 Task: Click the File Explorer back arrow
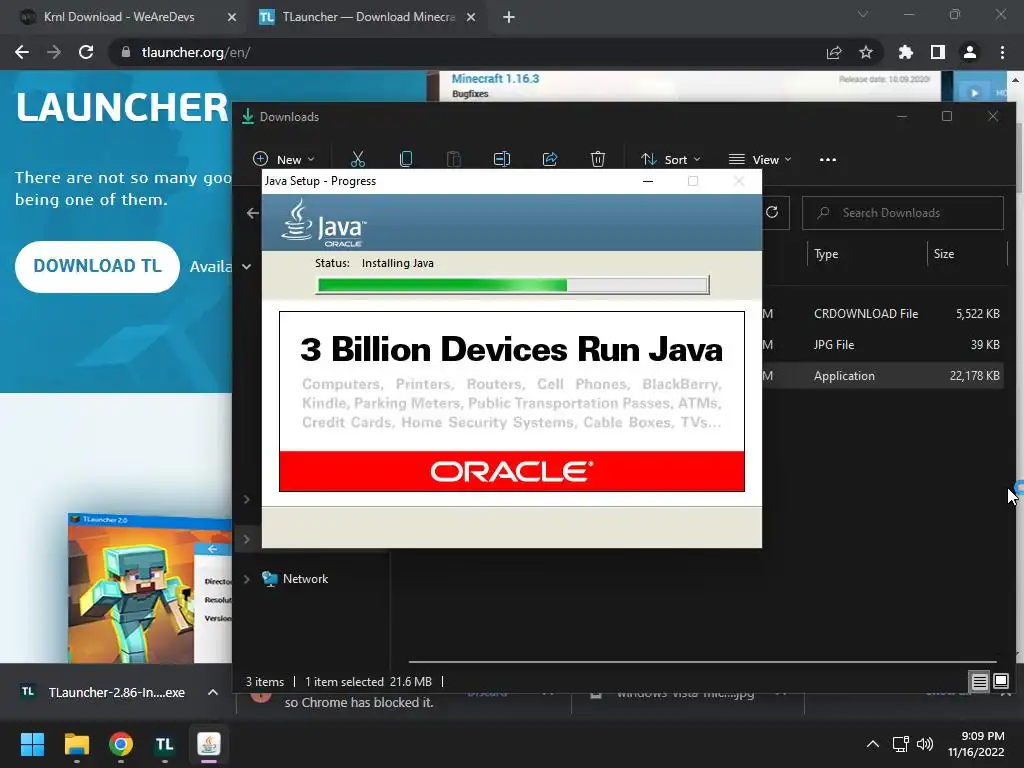pyautogui.click(x=253, y=213)
